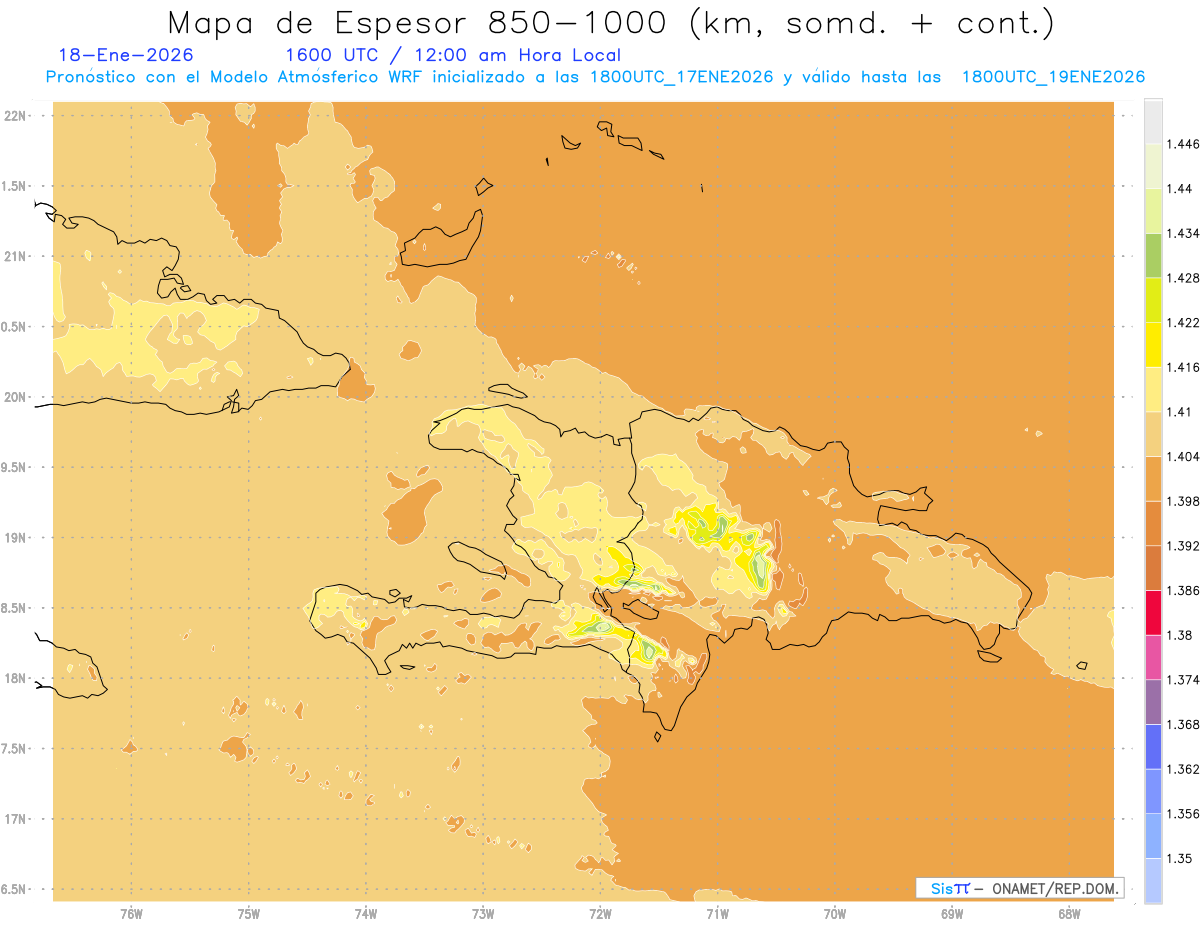Click the '1.44' colorbar value
This screenshot has height=927, width=1200.
1179,189
